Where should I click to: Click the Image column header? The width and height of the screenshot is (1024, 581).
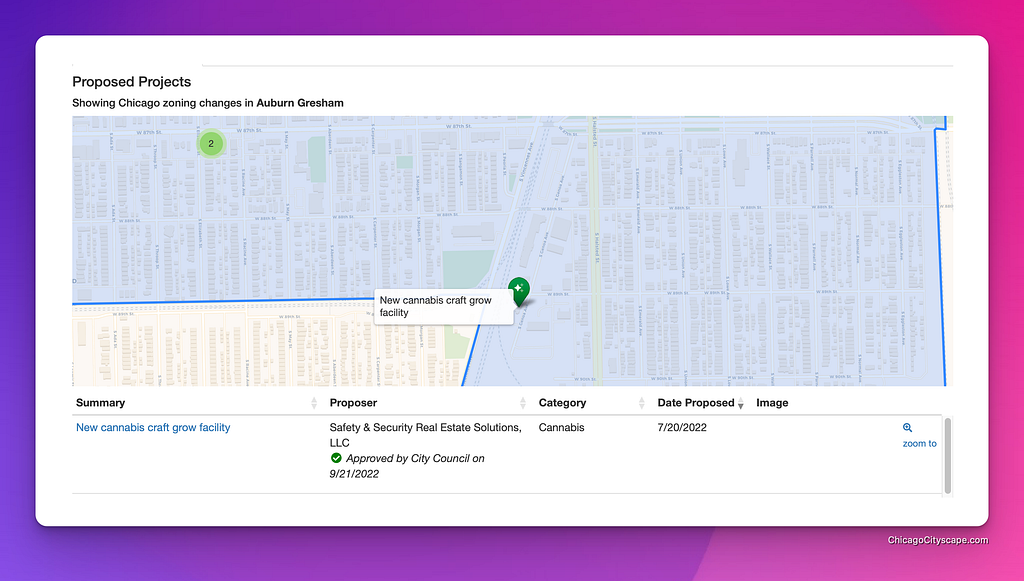pyautogui.click(x=772, y=403)
